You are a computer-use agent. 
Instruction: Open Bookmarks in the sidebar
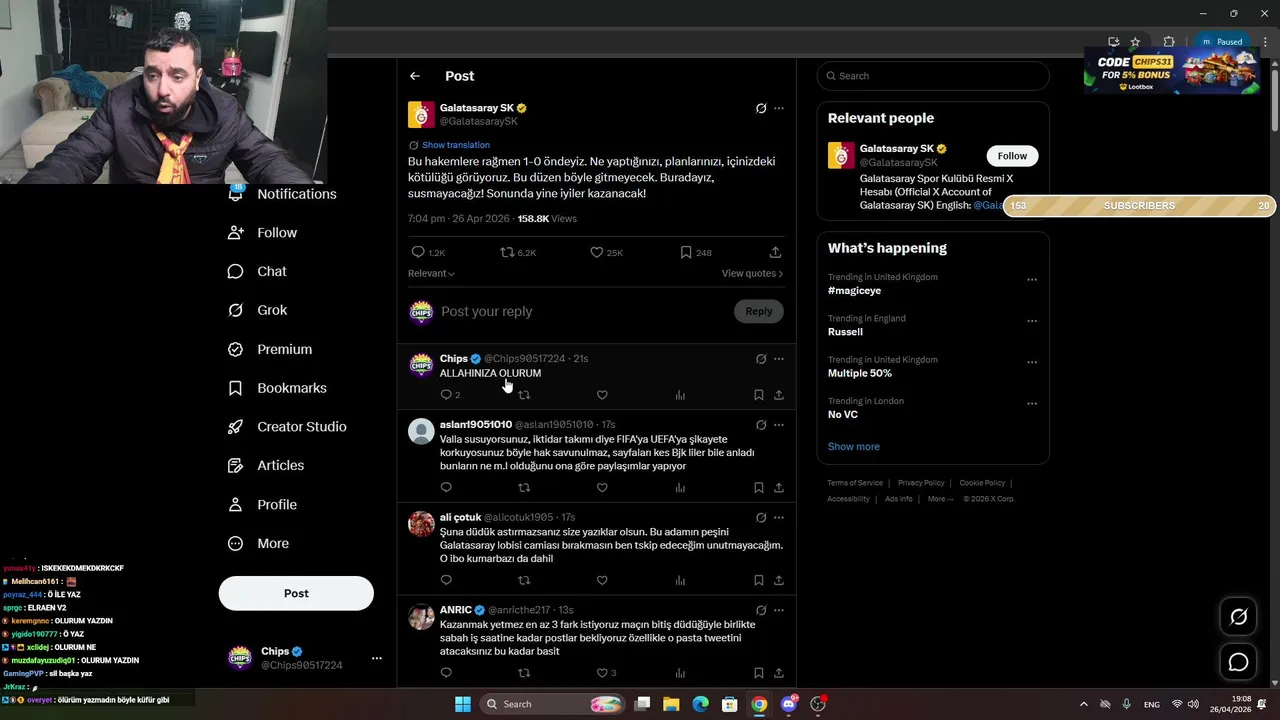(277, 388)
